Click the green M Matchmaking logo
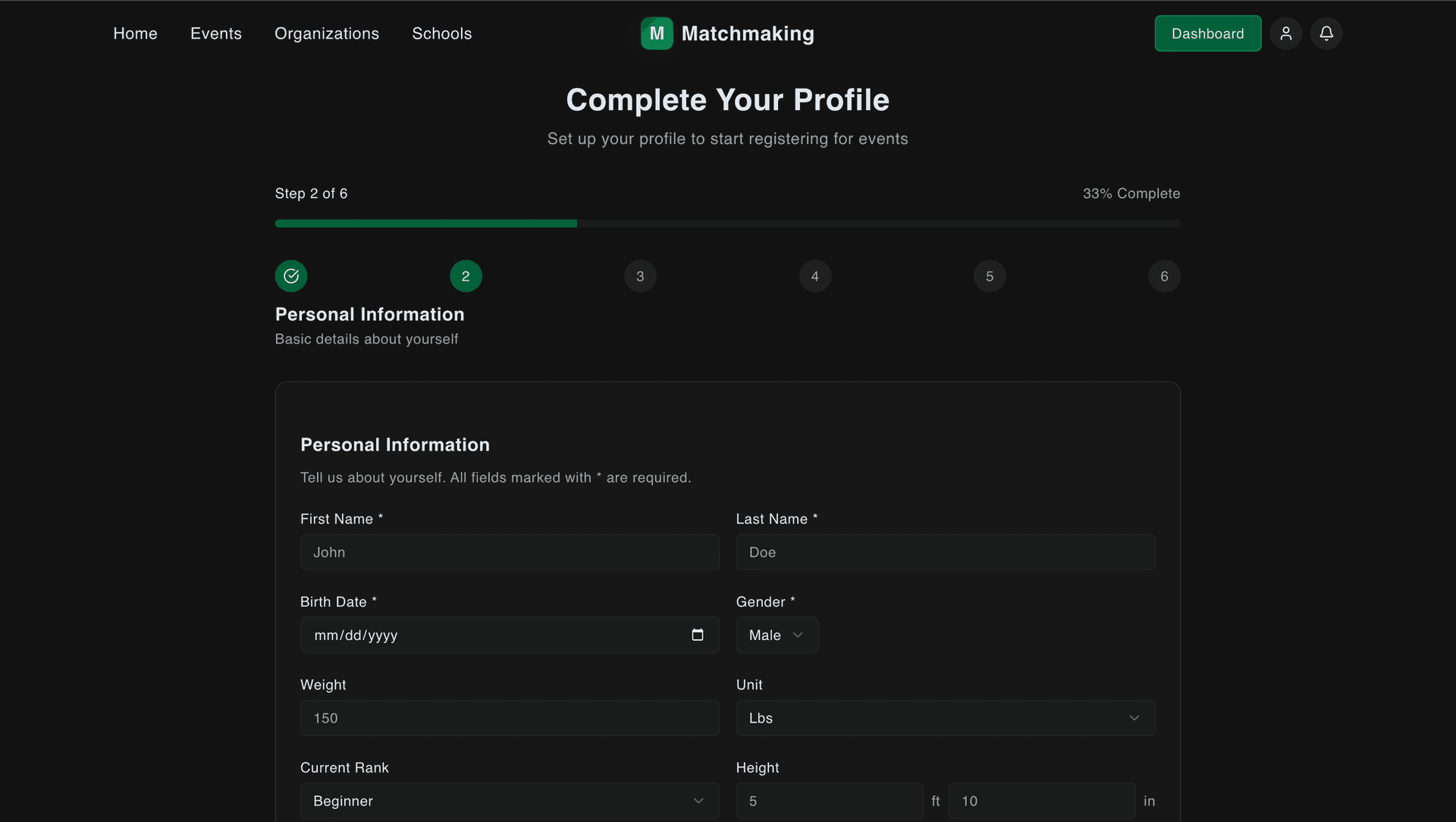Screen dimensions: 1456x822 click(657, 33)
